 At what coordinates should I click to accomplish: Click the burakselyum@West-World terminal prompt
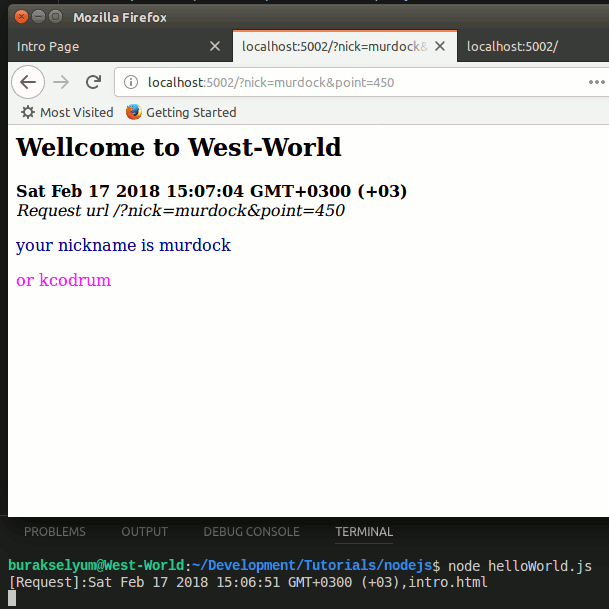coord(96,566)
